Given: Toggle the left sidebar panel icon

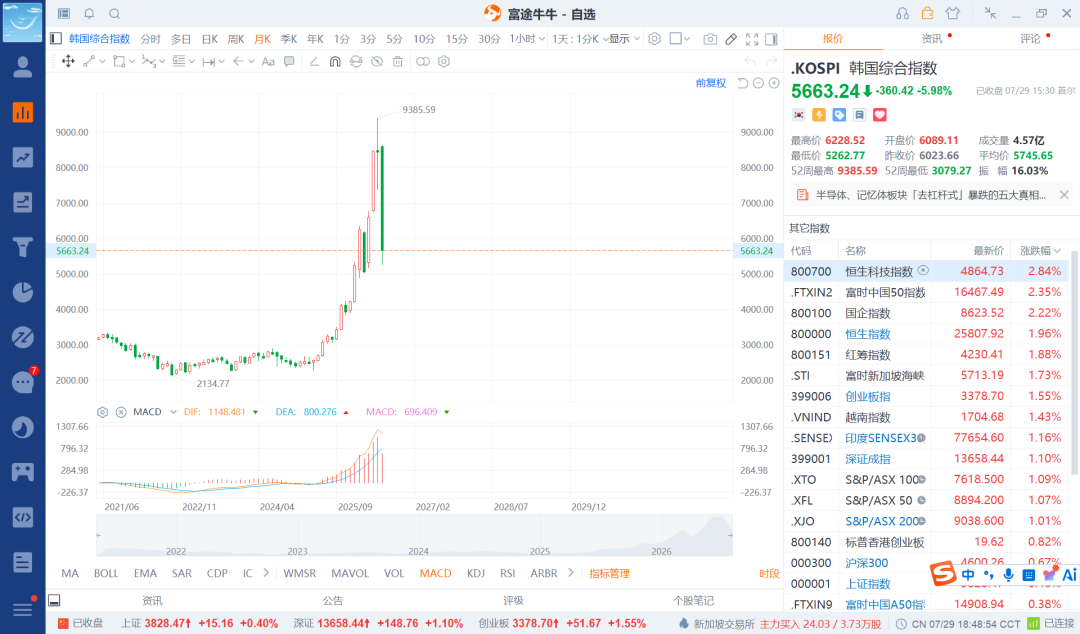Looking at the screenshot, I should pos(56,39).
